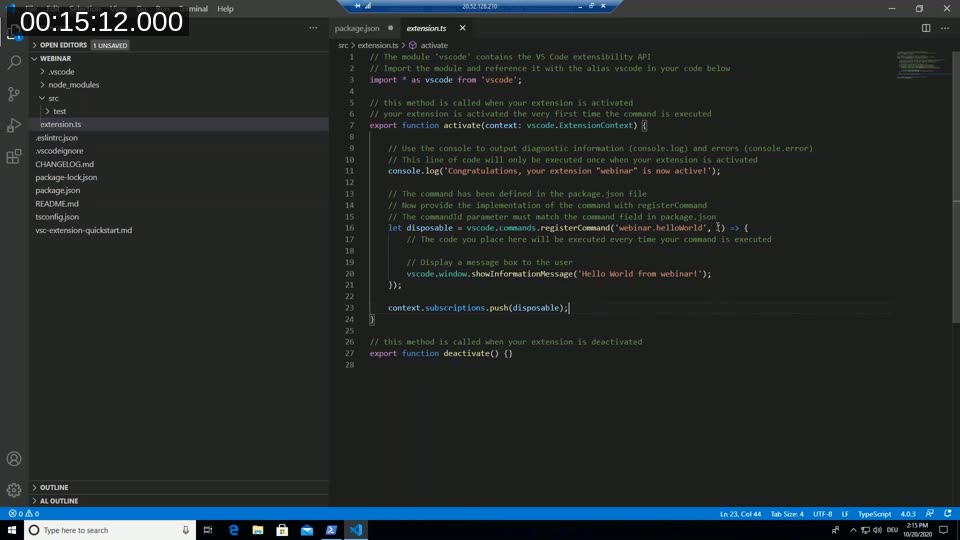Open .vscodeignore file

(x=59, y=151)
